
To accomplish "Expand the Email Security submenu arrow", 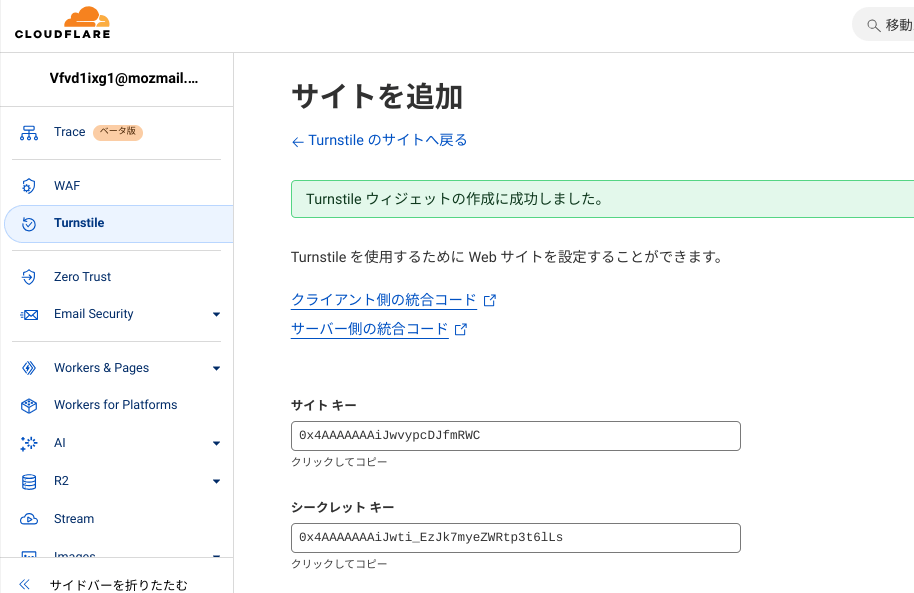I will pos(216,315).
